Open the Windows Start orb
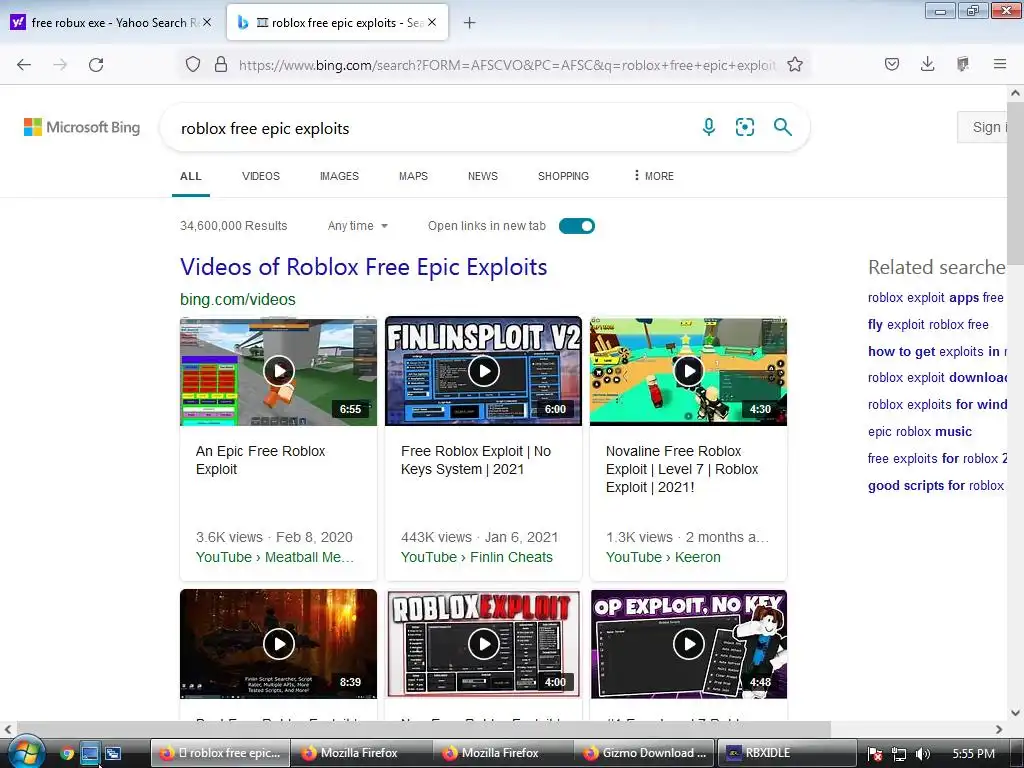1024x768 pixels. point(26,753)
